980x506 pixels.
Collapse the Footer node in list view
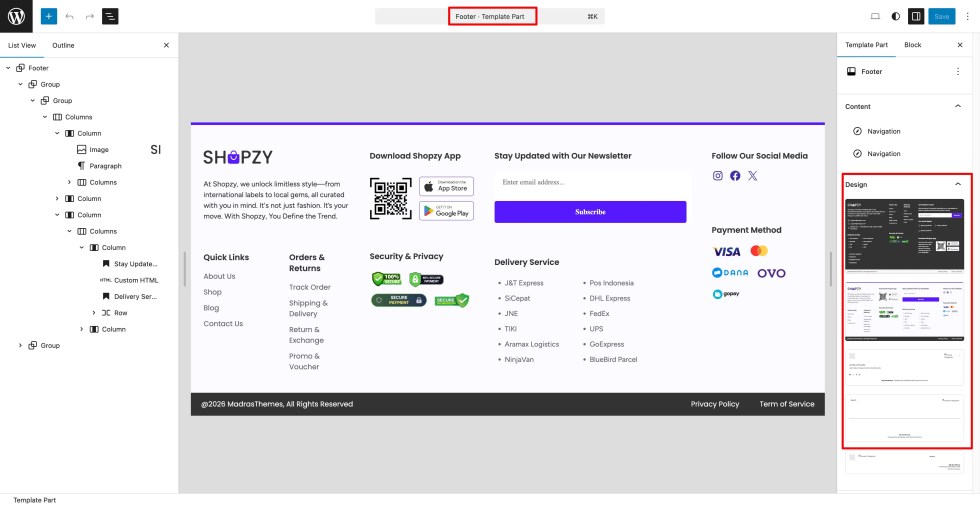8,68
